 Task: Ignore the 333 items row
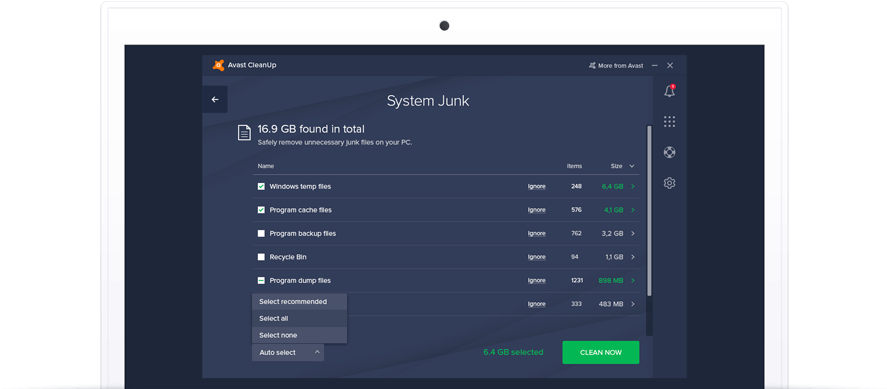[537, 304]
